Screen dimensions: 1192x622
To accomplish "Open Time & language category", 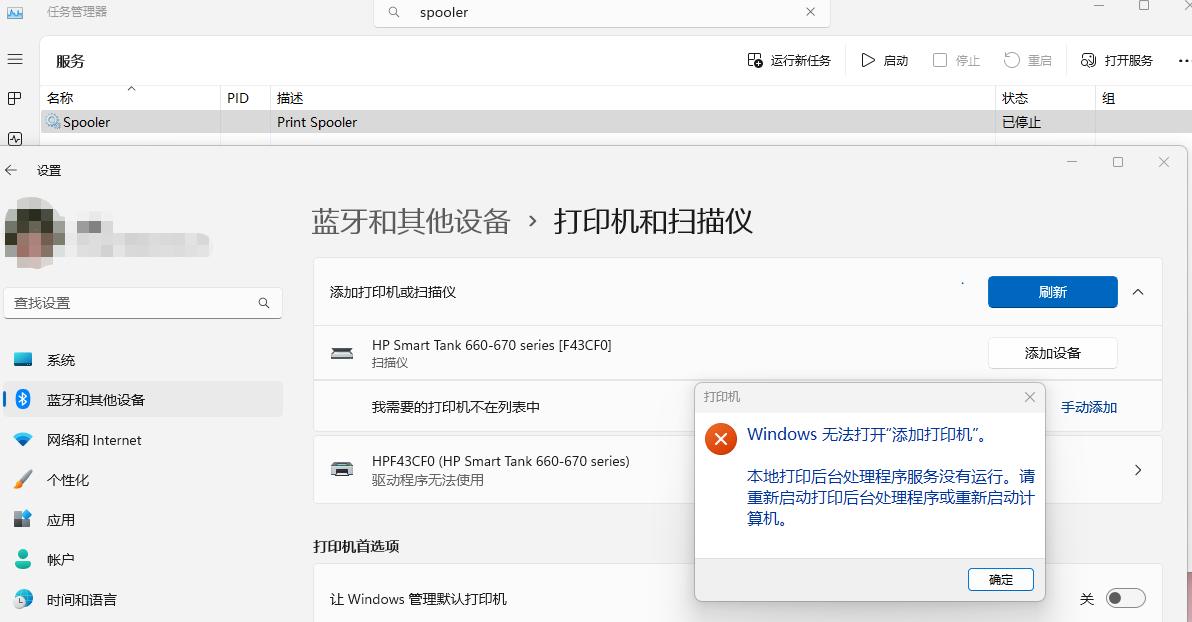I will (x=143, y=599).
